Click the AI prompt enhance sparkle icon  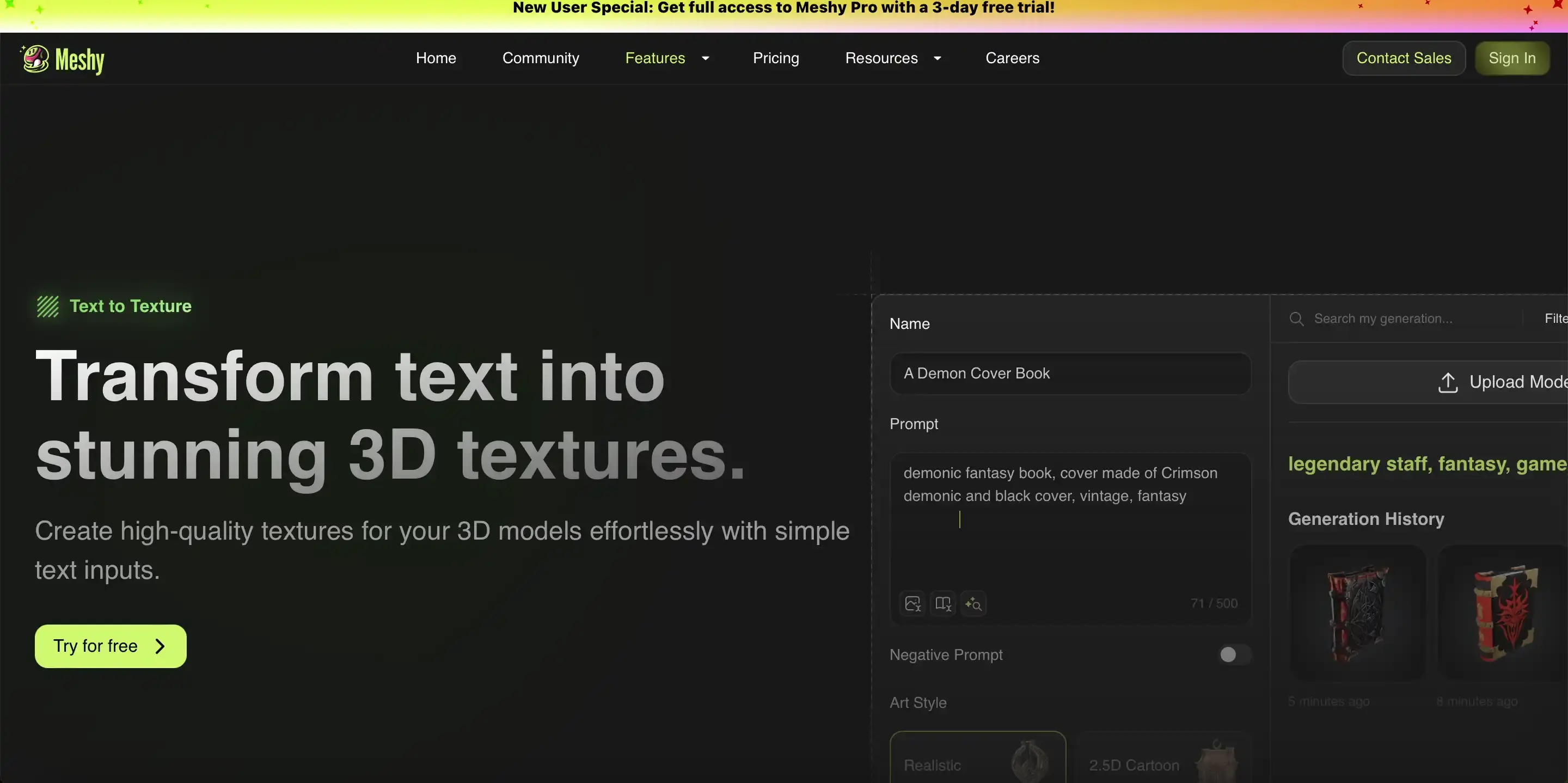click(973, 603)
